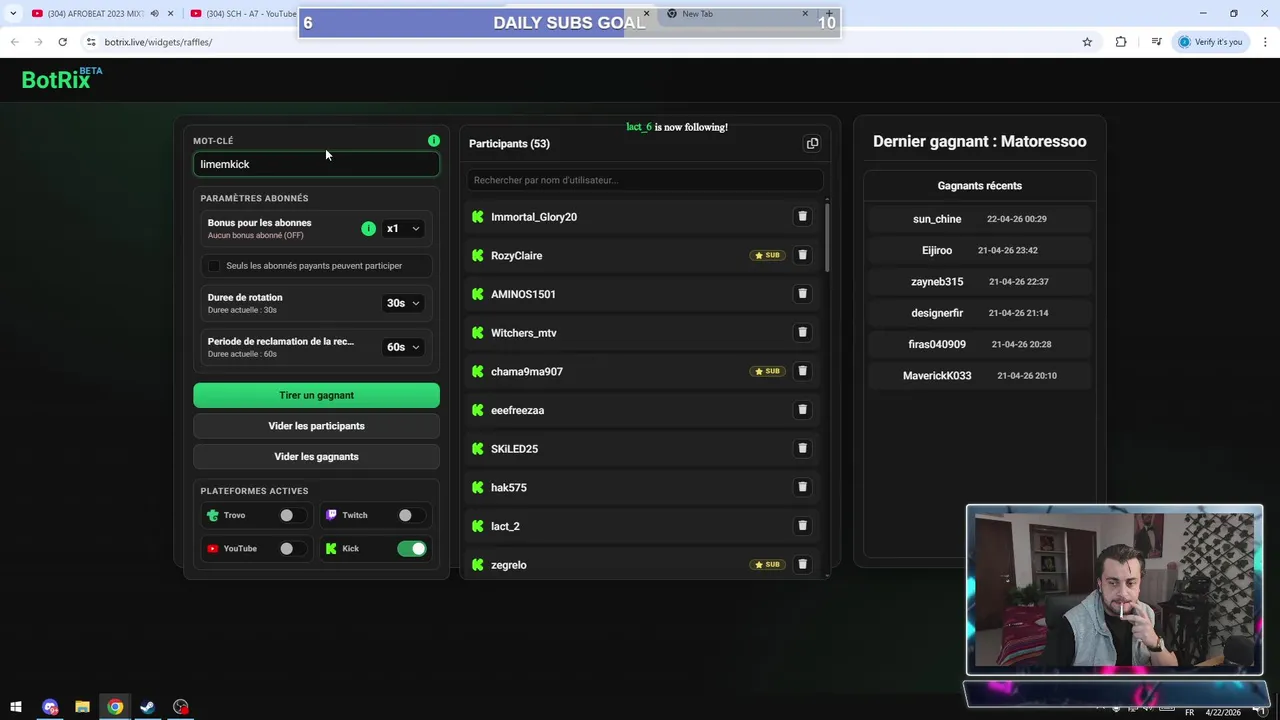Click Verify it's you profile button

point(1210,42)
